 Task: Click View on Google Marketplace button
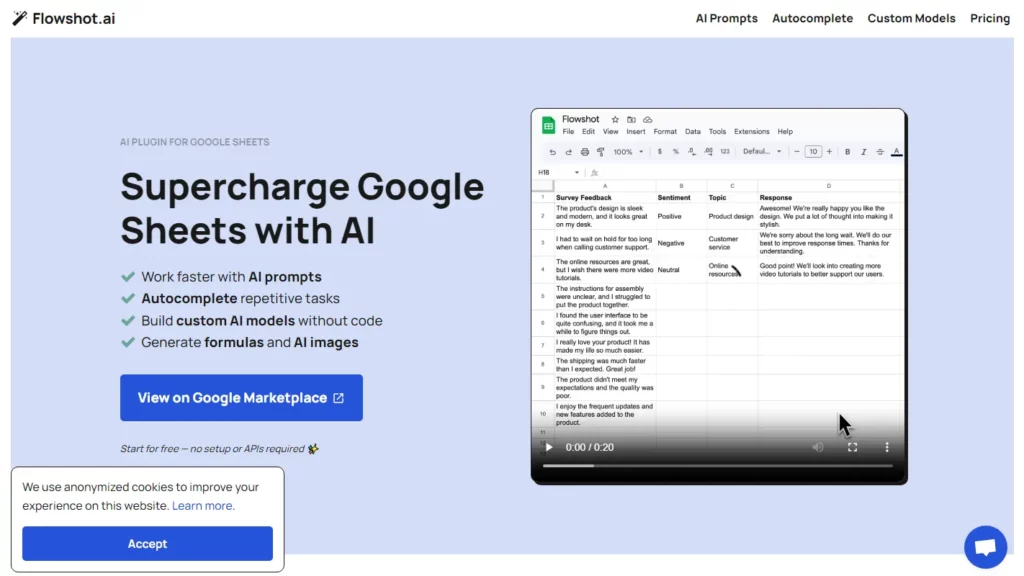(241, 398)
